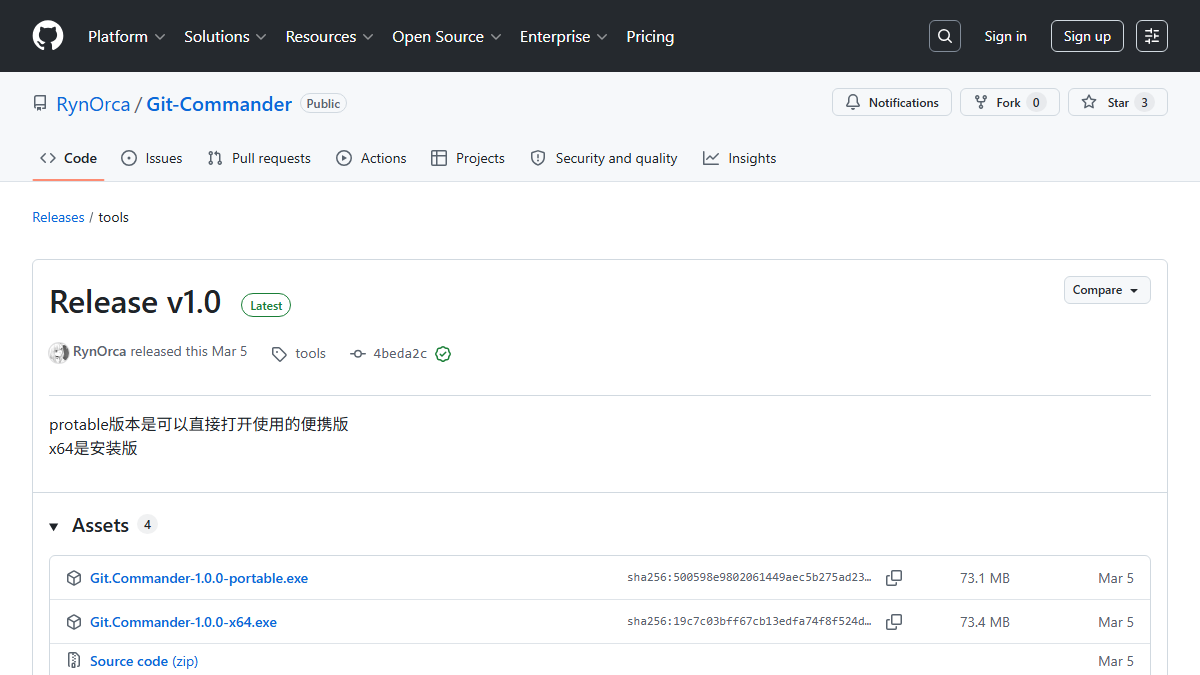Switch to Security and quality tab
This screenshot has width=1200, height=675.
pyautogui.click(x=603, y=158)
